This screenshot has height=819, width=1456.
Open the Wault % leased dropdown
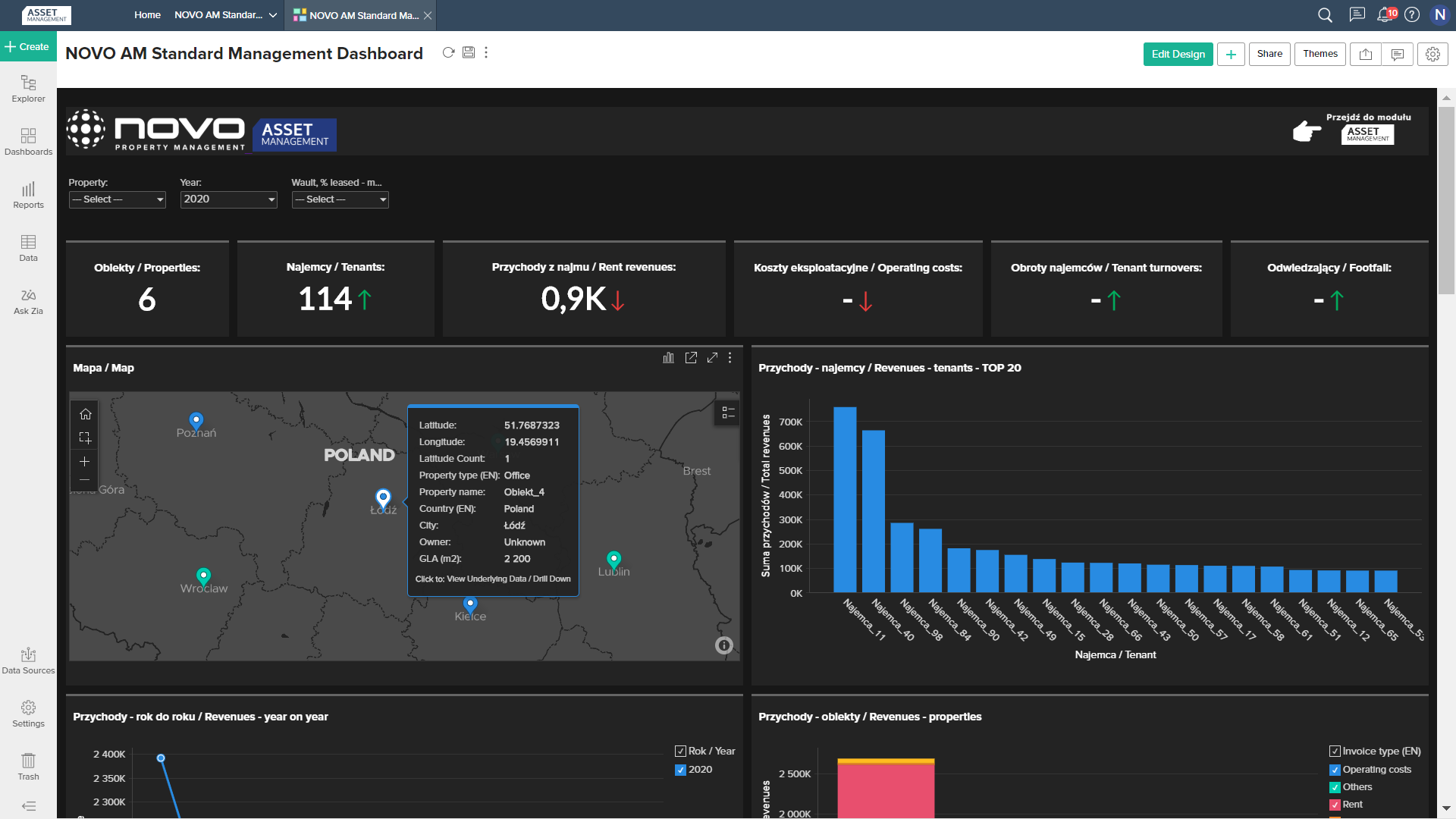click(340, 199)
